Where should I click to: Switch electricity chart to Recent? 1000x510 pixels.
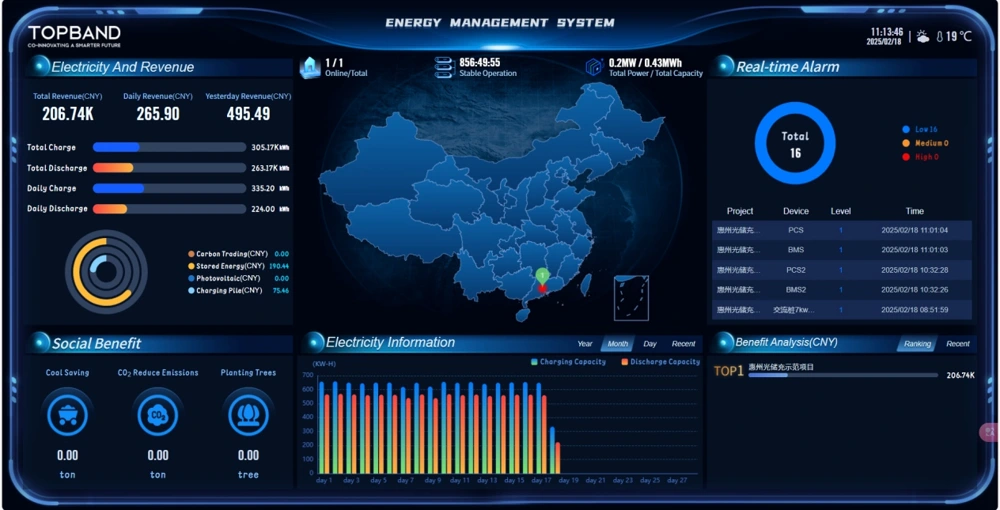tap(683, 344)
